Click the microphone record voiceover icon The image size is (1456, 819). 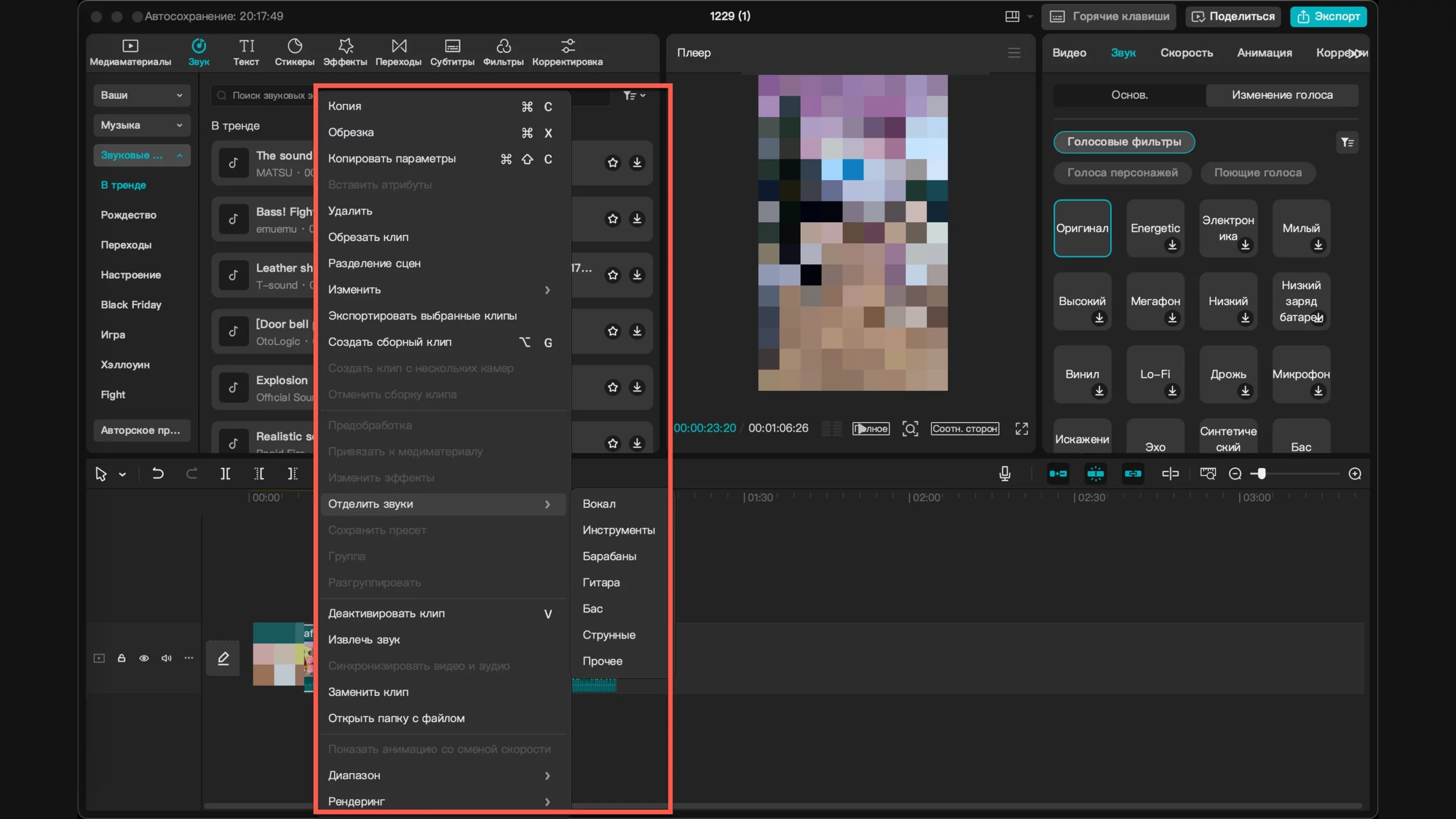(x=1004, y=474)
